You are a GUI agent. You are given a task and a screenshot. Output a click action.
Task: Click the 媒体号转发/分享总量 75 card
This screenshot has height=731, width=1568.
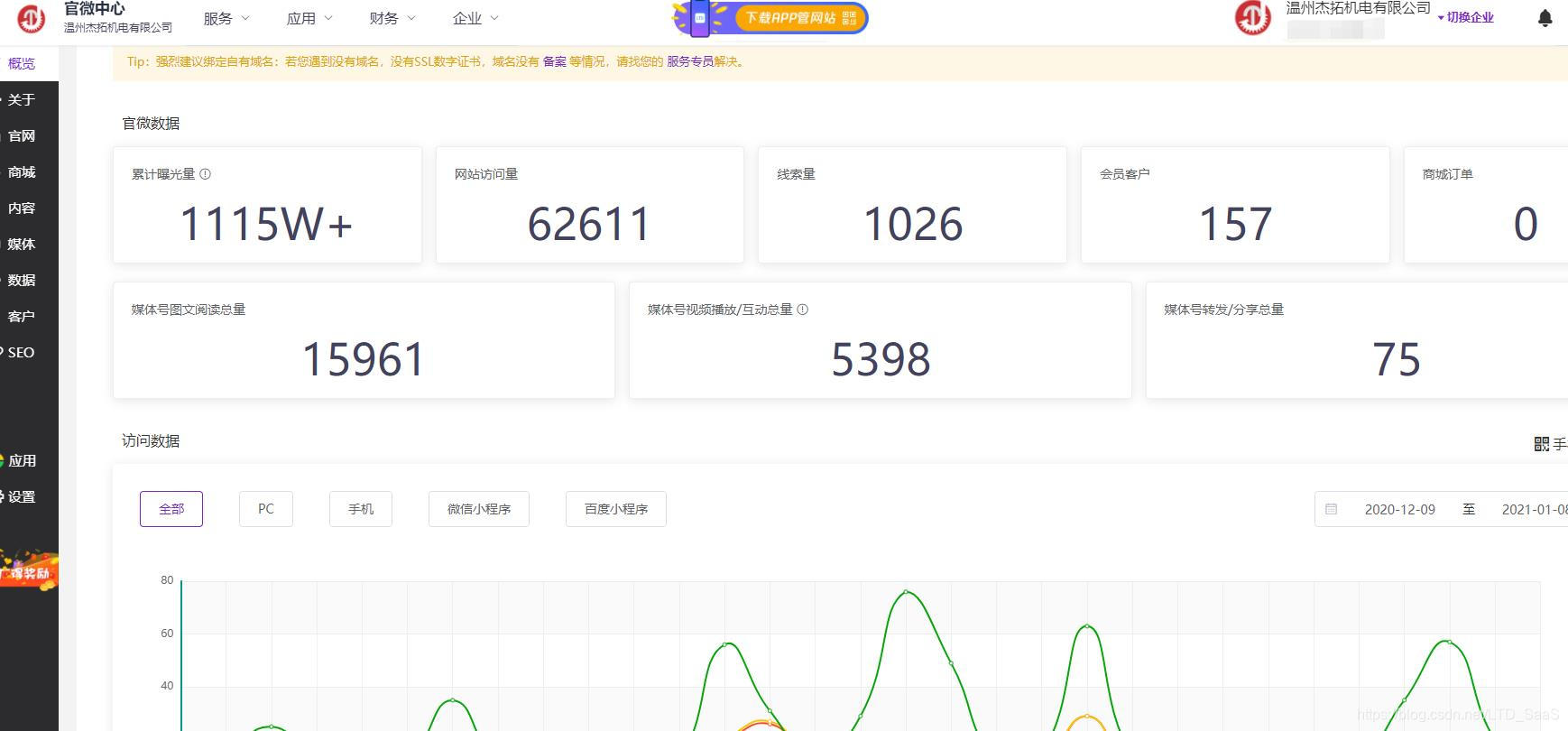1358,340
